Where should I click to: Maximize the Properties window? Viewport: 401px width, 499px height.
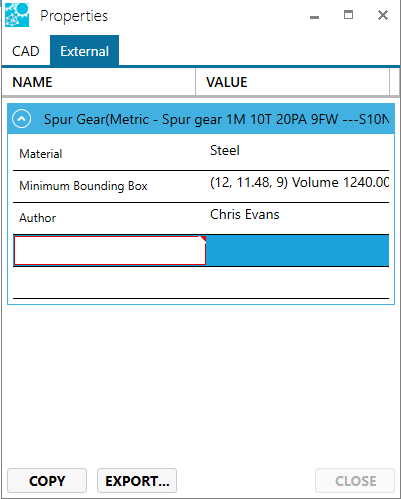coord(348,15)
